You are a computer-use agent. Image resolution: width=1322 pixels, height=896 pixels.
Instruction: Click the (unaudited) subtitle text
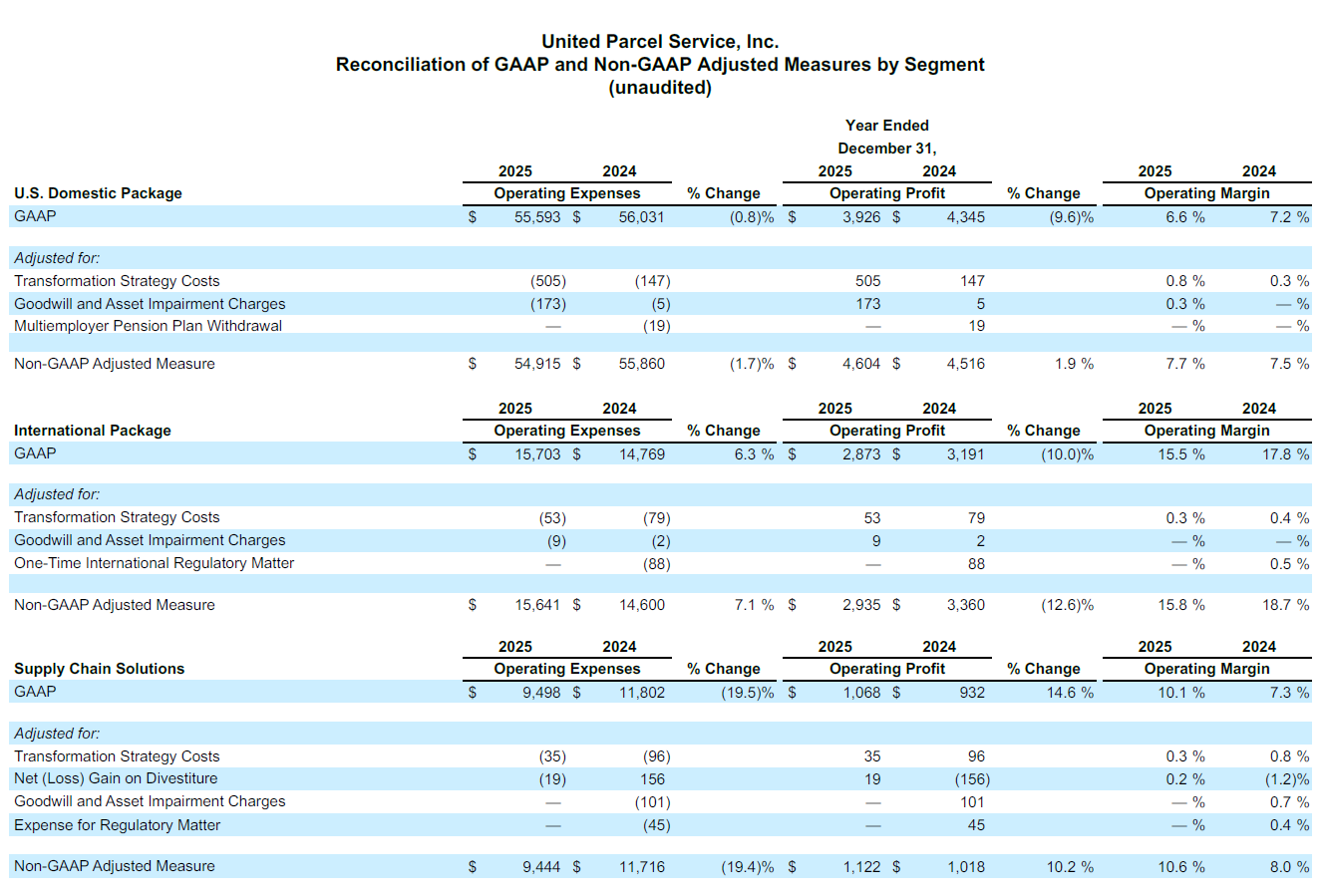pyautogui.click(x=660, y=88)
